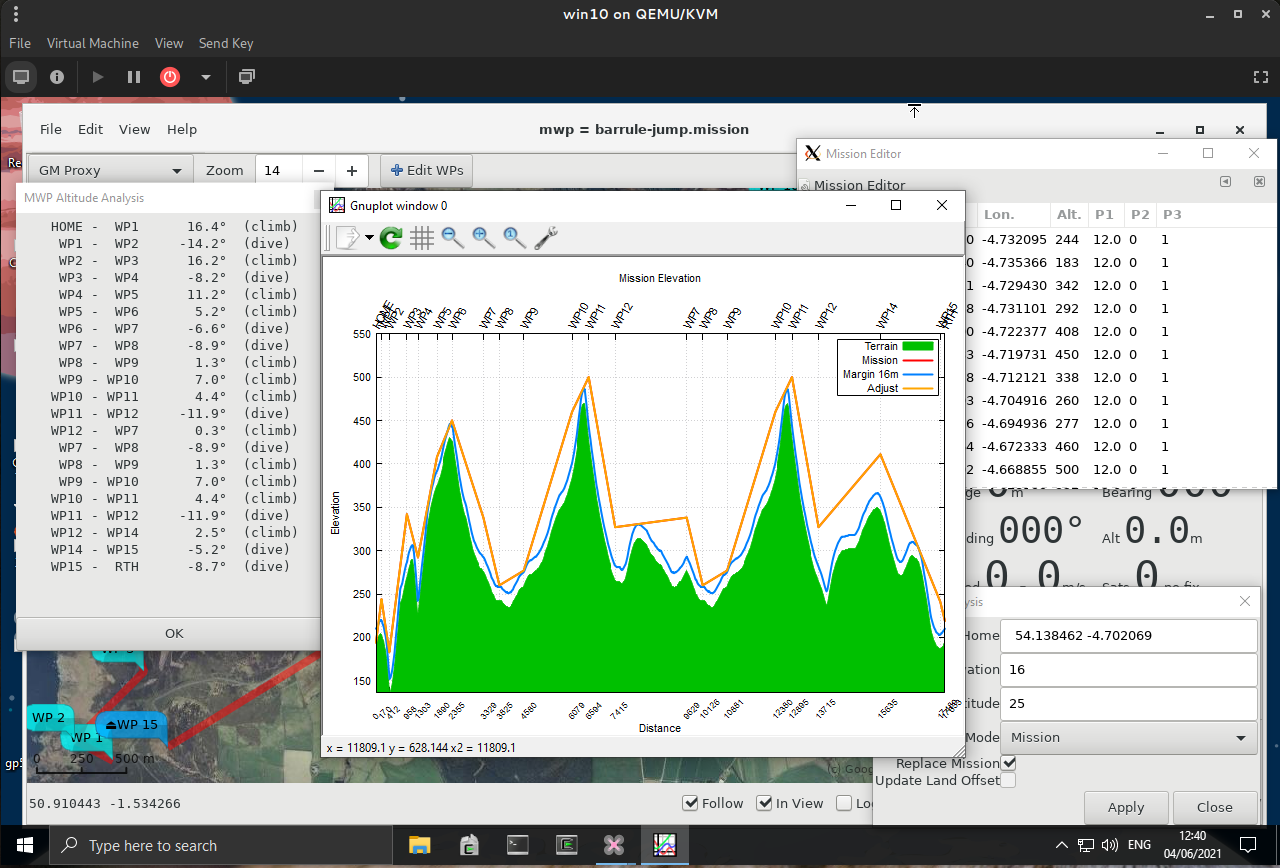Image resolution: width=1280 pixels, height=868 pixels.
Task: Open the GM Proxy map source dropdown
Action: pos(110,170)
